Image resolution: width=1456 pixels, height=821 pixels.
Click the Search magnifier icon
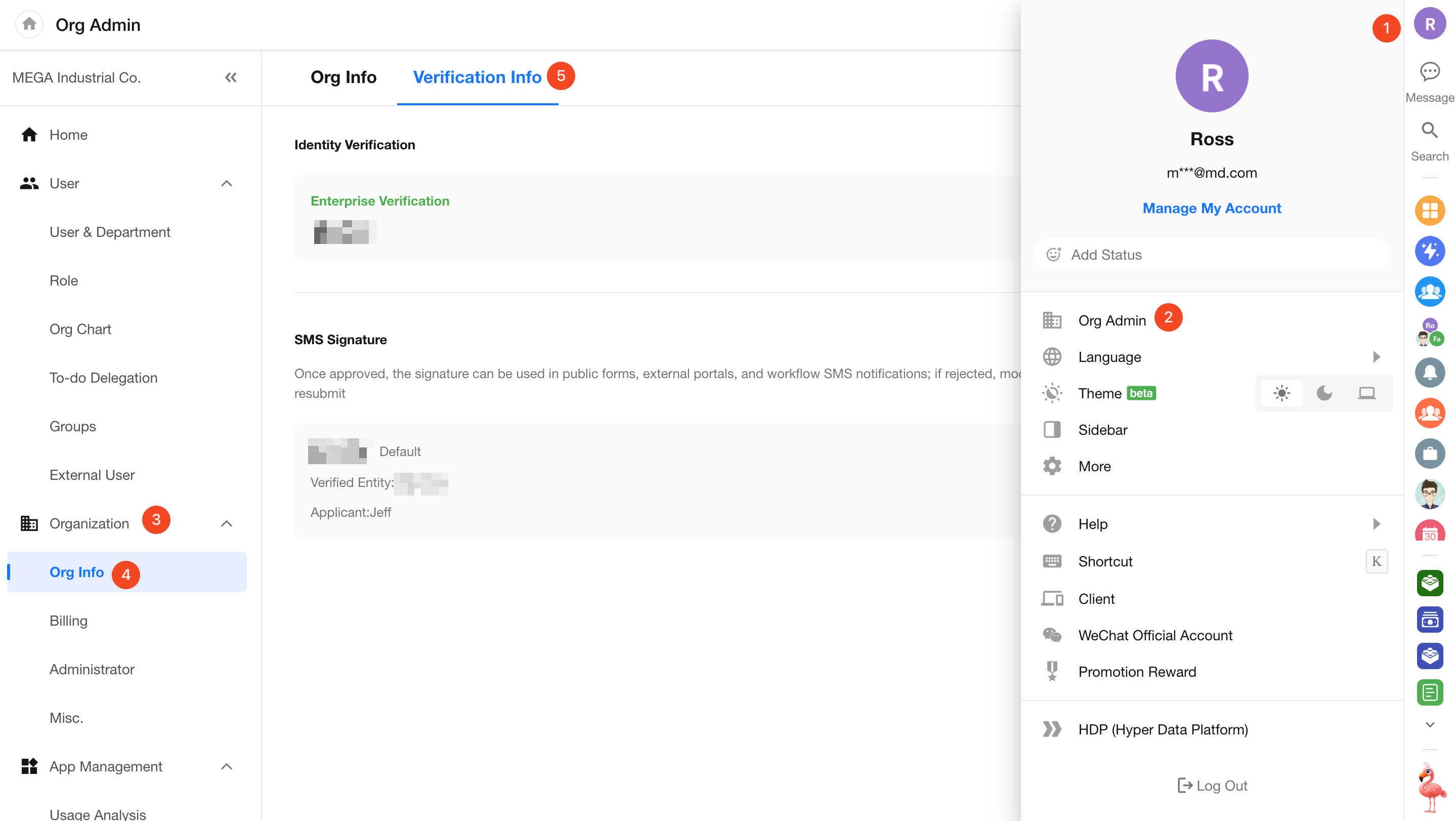pos(1429,131)
